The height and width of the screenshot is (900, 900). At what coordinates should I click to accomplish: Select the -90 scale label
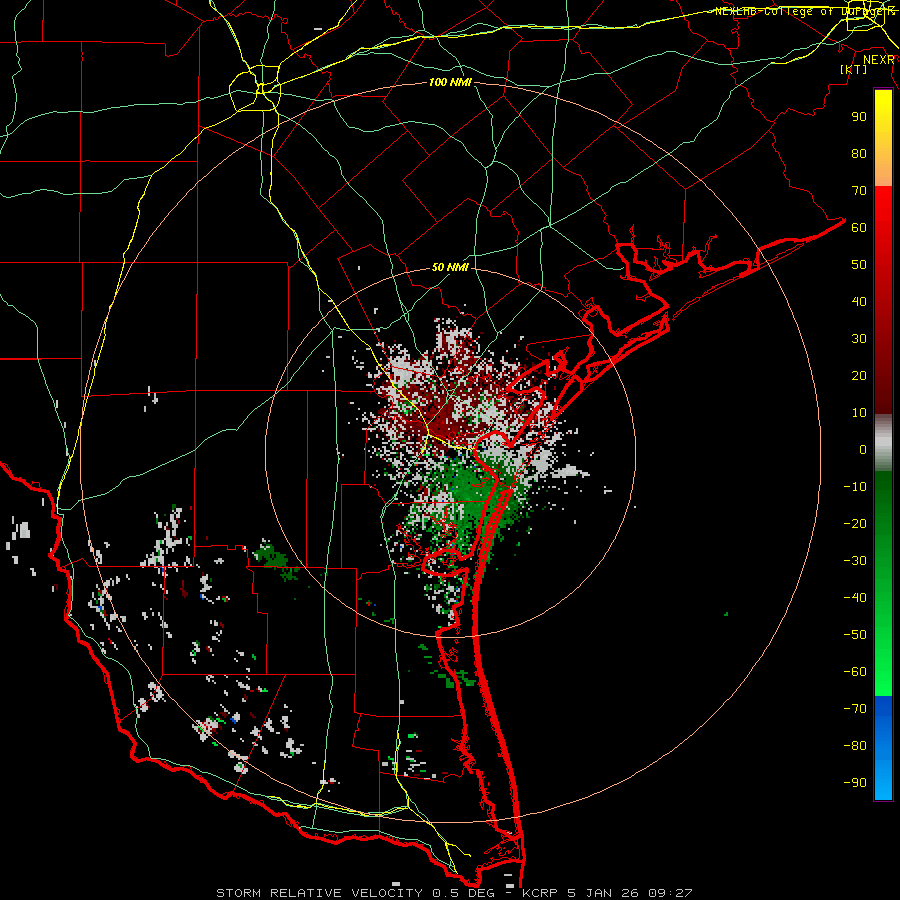(x=855, y=783)
